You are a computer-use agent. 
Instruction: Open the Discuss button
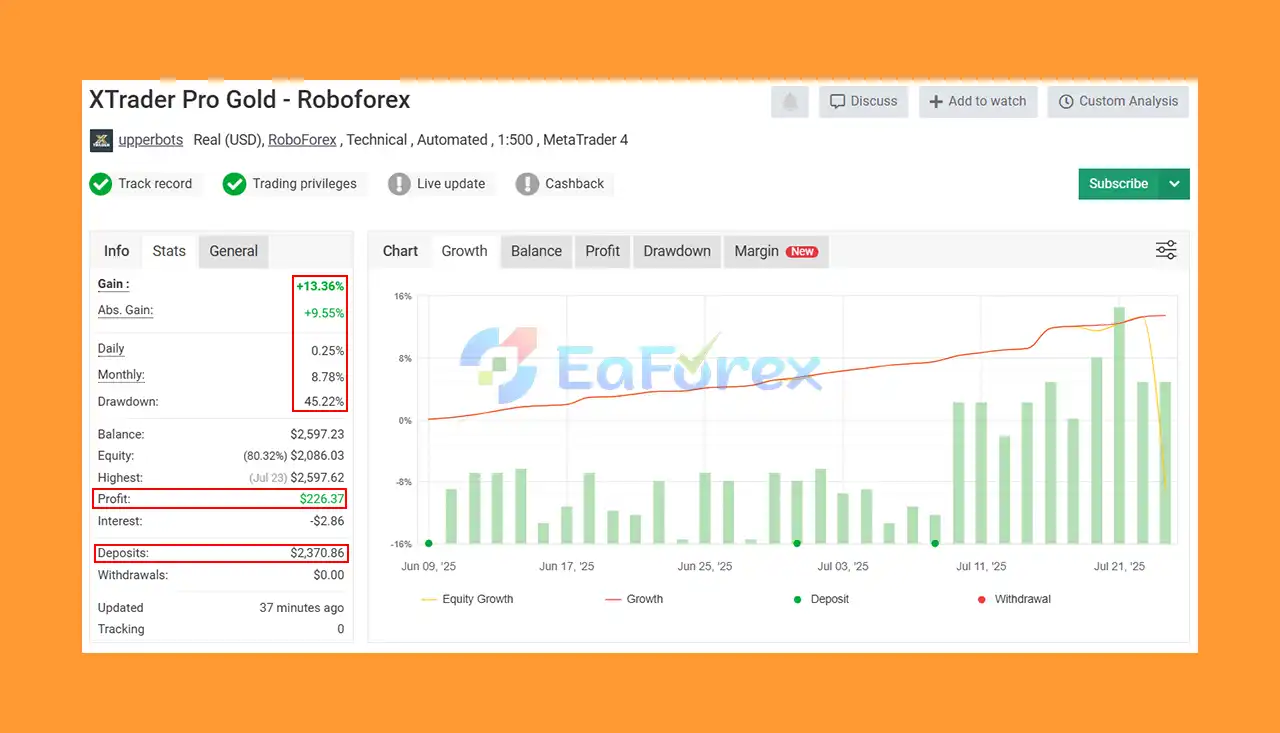[864, 102]
